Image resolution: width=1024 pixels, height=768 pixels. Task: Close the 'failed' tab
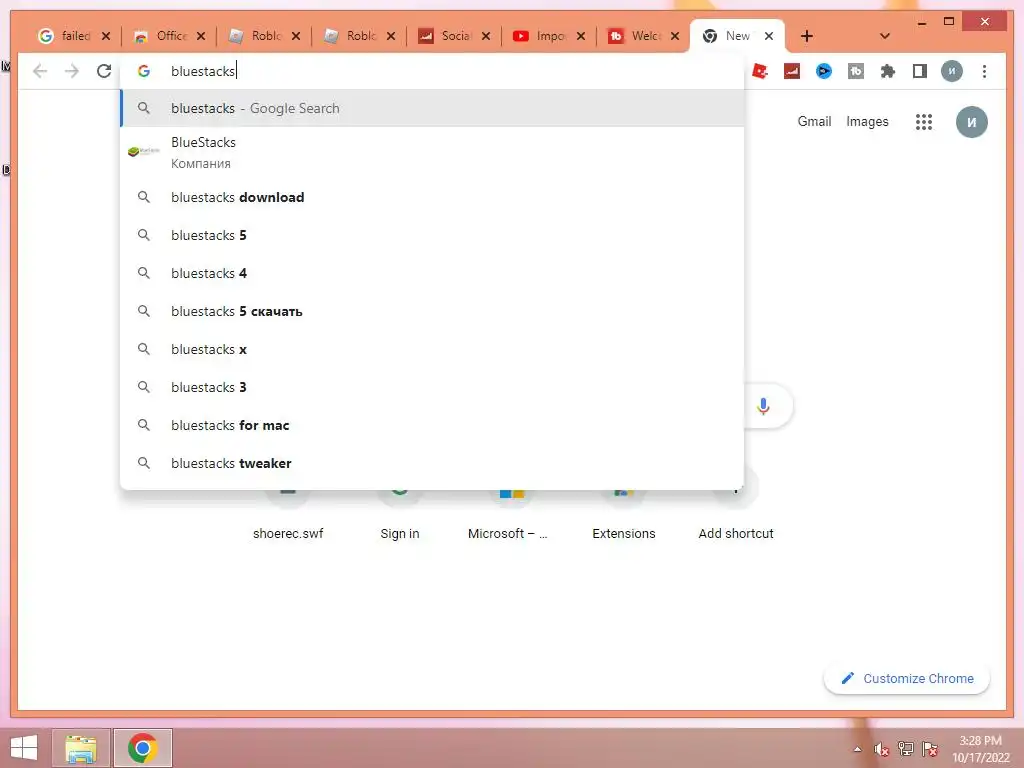coord(106,36)
